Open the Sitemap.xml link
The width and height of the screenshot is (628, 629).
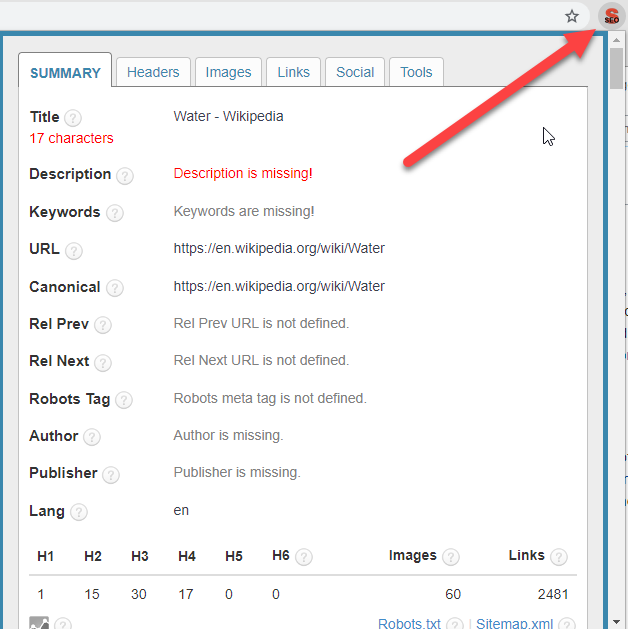click(514, 623)
